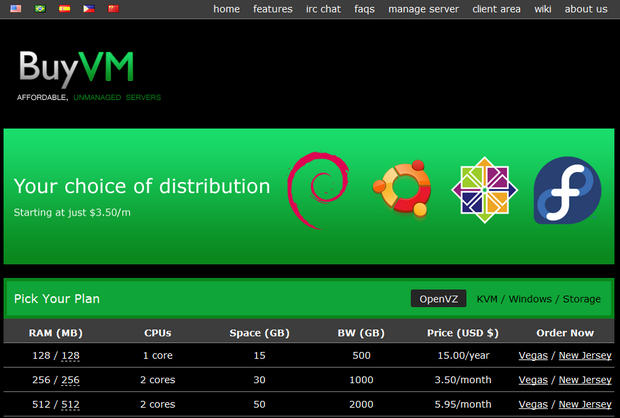Click the '2000' bandwidth cell
This screenshot has width=620, height=418.
point(361,405)
